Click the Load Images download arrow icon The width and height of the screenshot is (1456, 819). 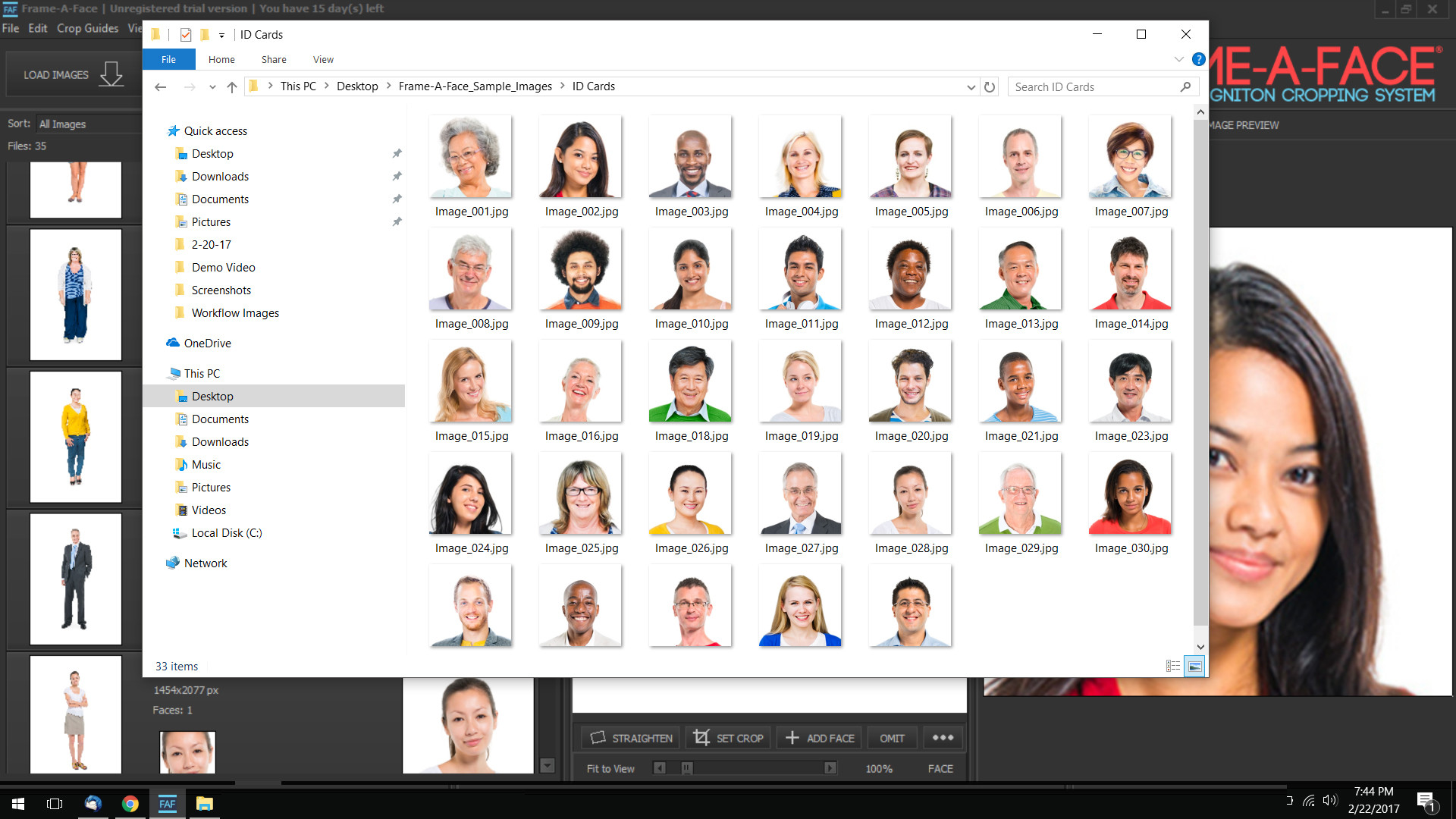(x=111, y=74)
